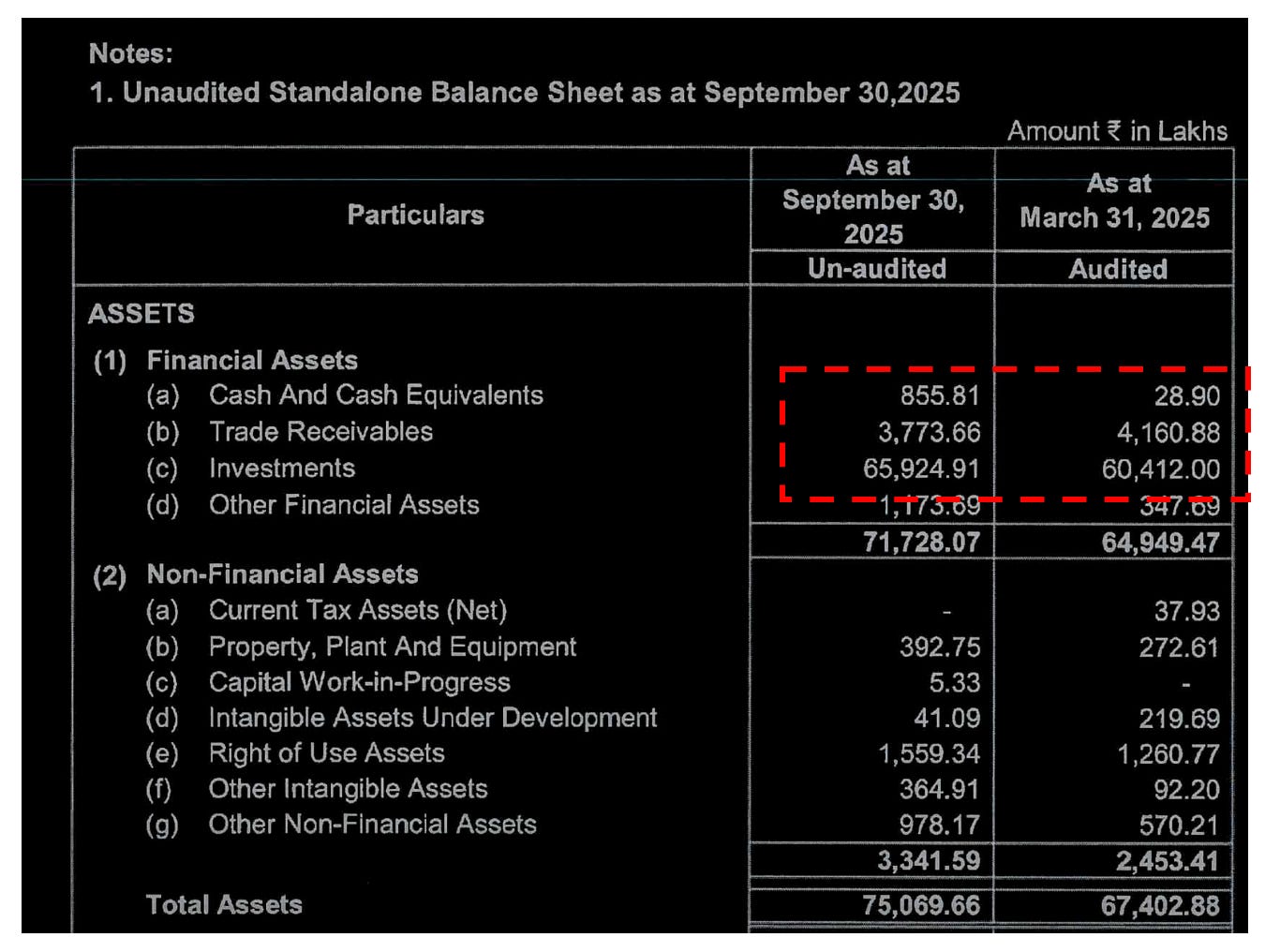This screenshot has height=952, width=1265.
Task: Click the '(1) Financial Assets' heading
Action: coord(226,361)
